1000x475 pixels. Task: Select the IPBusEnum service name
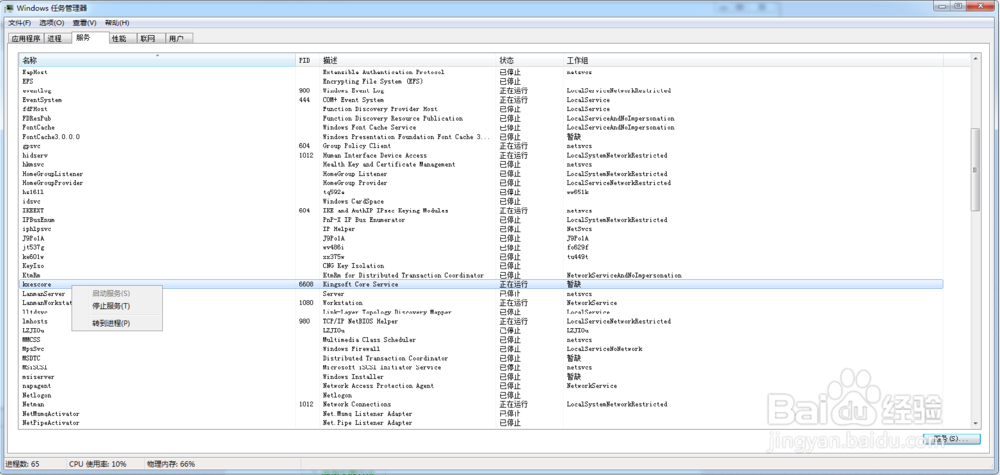(x=37, y=220)
